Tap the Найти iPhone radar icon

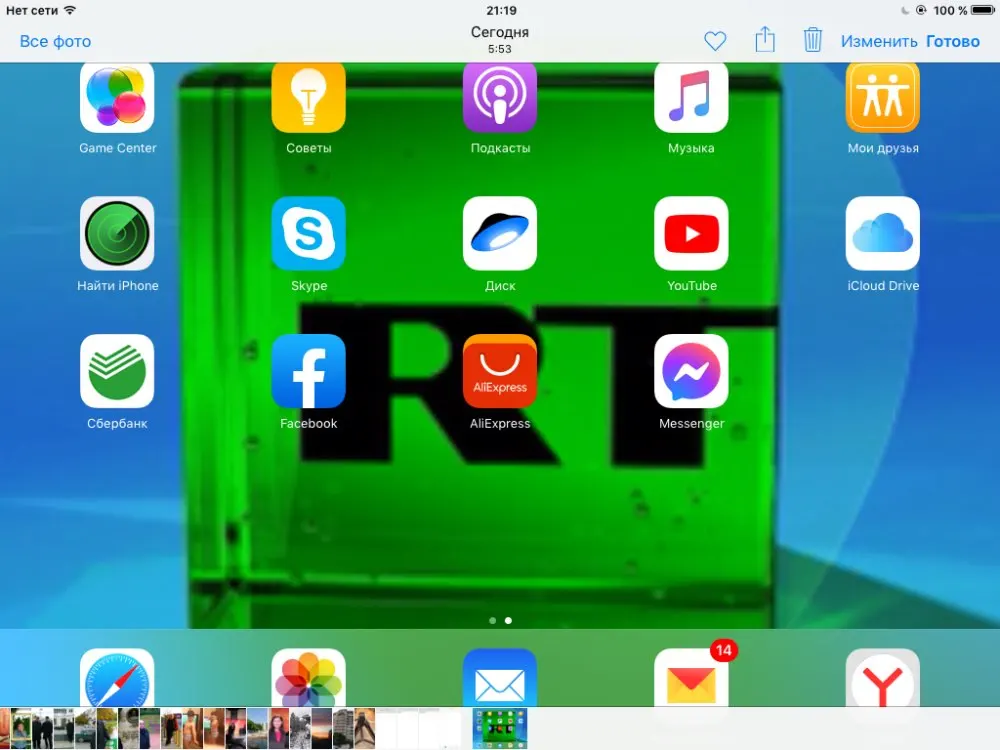(117, 233)
